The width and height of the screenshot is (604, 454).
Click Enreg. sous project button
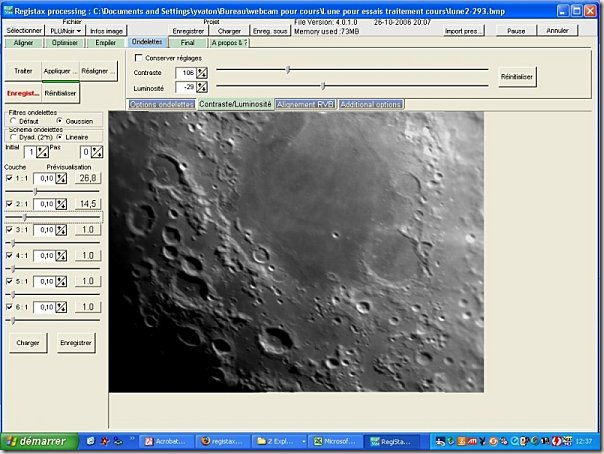pyautogui.click(x=270, y=31)
